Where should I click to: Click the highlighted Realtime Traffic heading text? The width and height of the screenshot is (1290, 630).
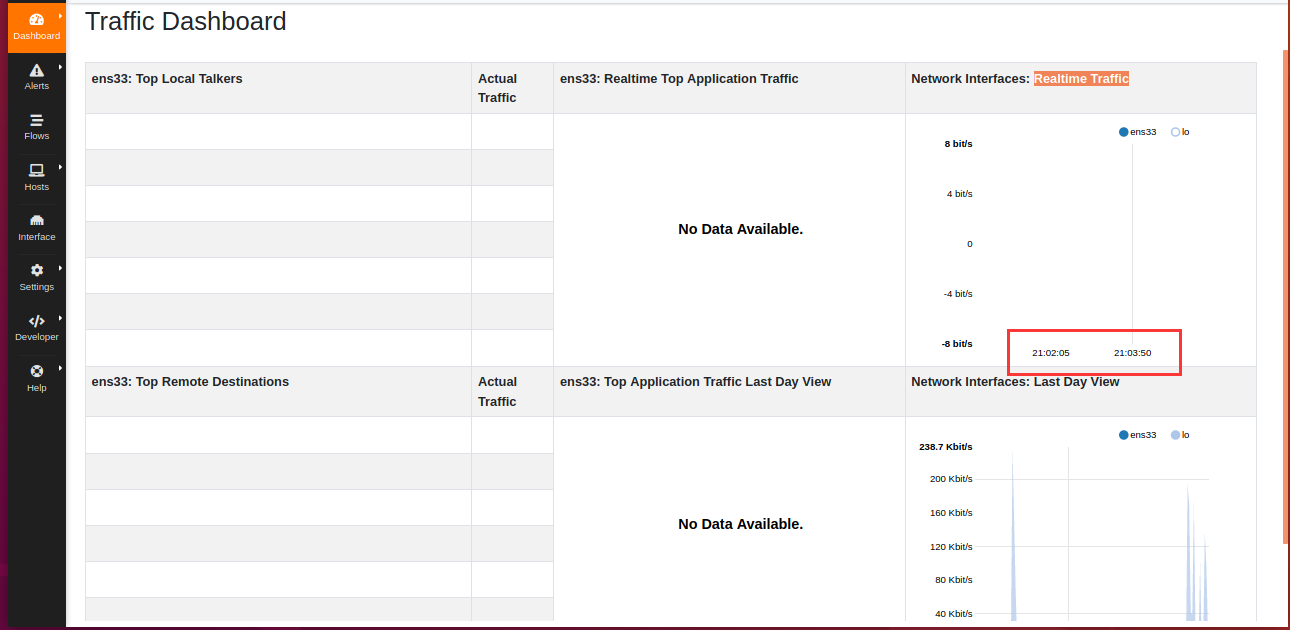click(1081, 79)
